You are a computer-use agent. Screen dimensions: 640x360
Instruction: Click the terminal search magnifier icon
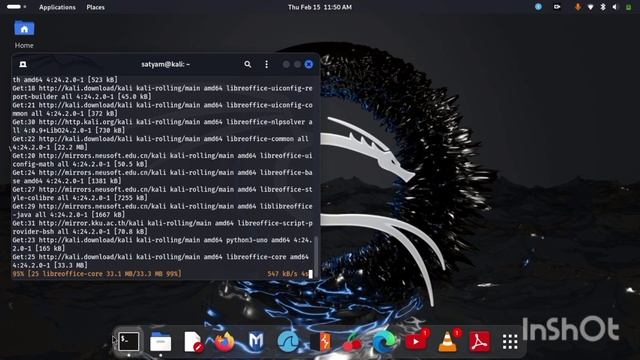(x=247, y=64)
